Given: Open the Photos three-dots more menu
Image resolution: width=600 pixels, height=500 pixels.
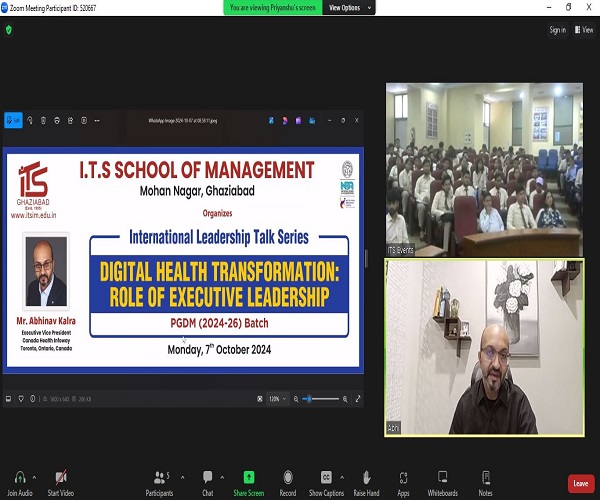Looking at the screenshot, I should pos(97,121).
